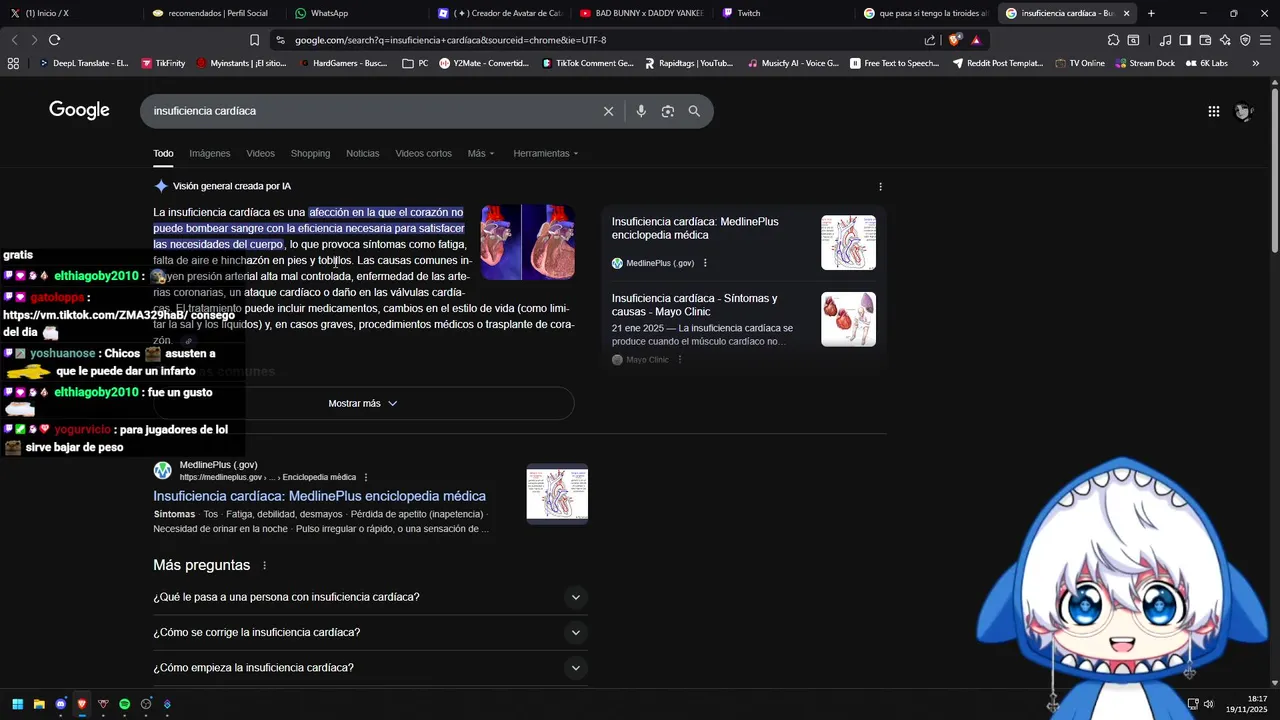Reload the page with refresh icon
Viewport: 1280px width, 720px height.
tap(54, 40)
